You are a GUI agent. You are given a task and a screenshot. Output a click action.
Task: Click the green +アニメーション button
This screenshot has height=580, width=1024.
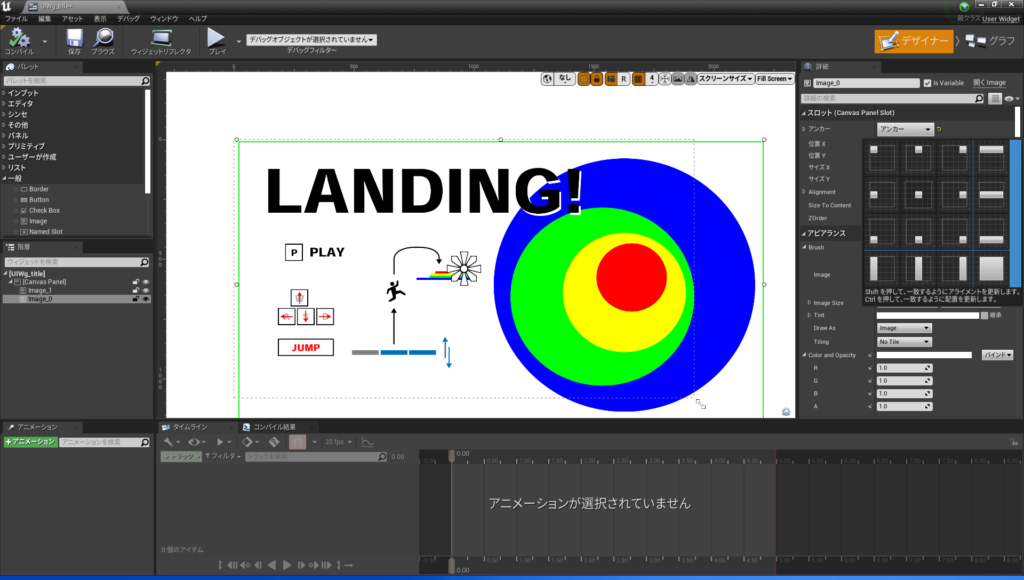[x=30, y=441]
